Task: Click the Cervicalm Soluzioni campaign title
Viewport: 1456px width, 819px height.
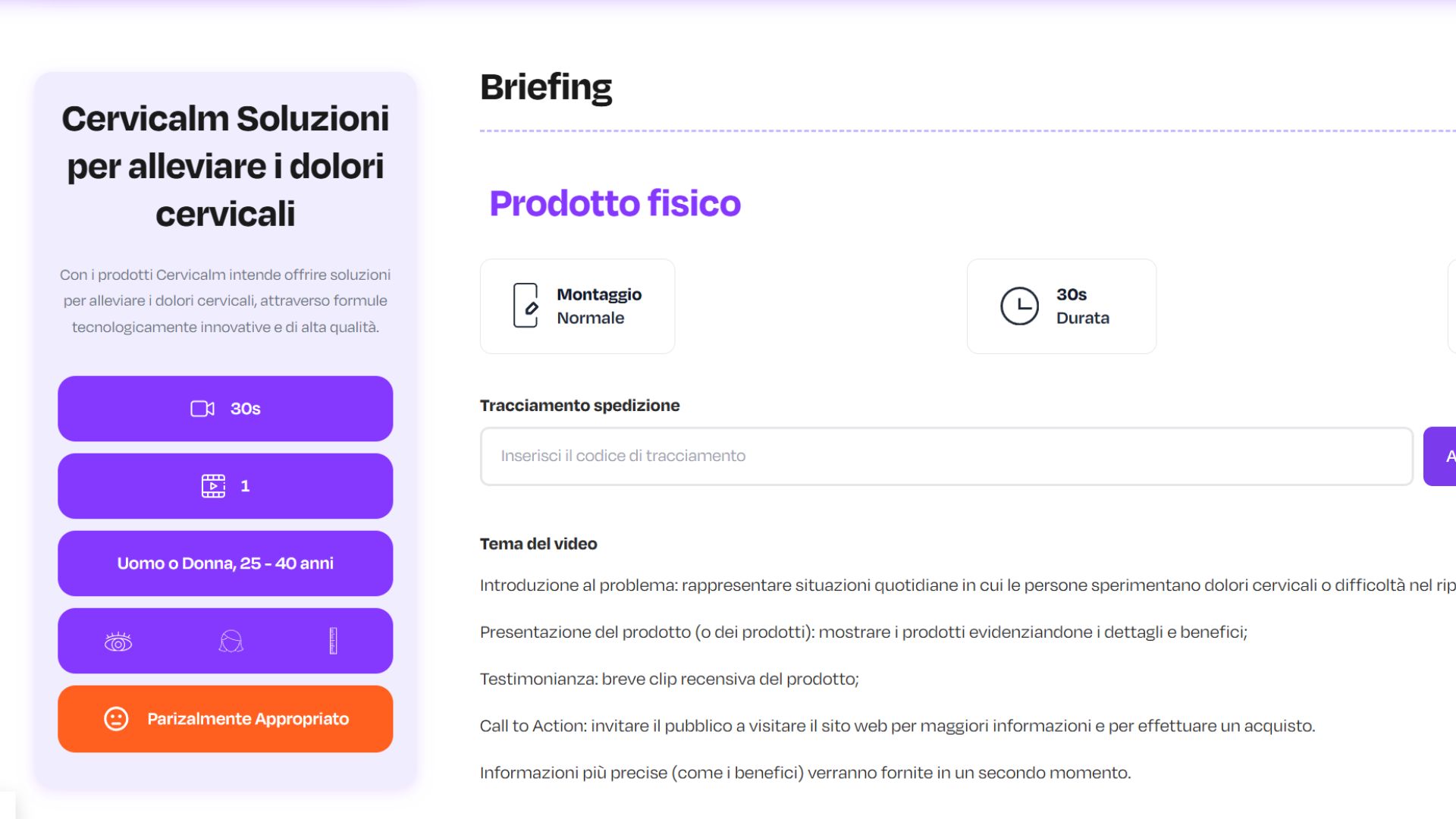Action: tap(225, 166)
